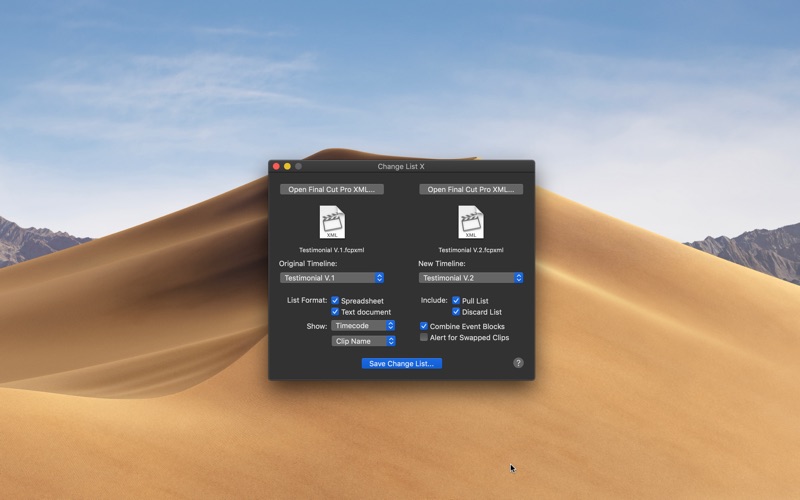Open the New Timeline dropdown Testimonial V.2

tap(471, 278)
